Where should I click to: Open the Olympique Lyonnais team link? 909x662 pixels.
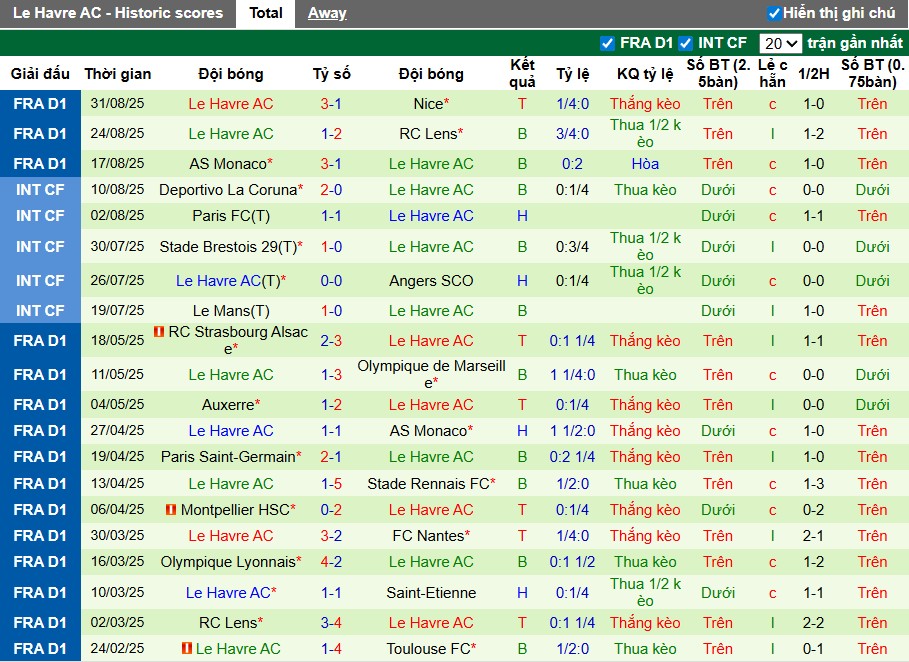(x=228, y=562)
